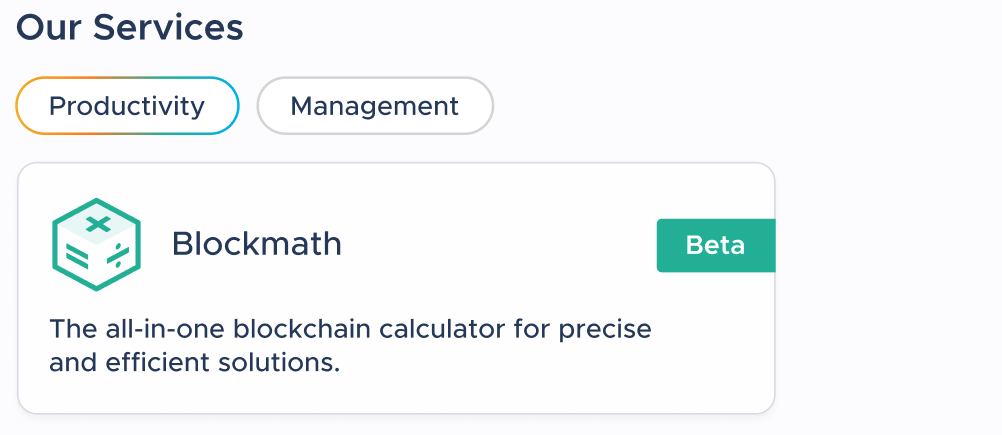Click the Blockmath description paragraph
The image size is (1002, 435).
coord(350,346)
